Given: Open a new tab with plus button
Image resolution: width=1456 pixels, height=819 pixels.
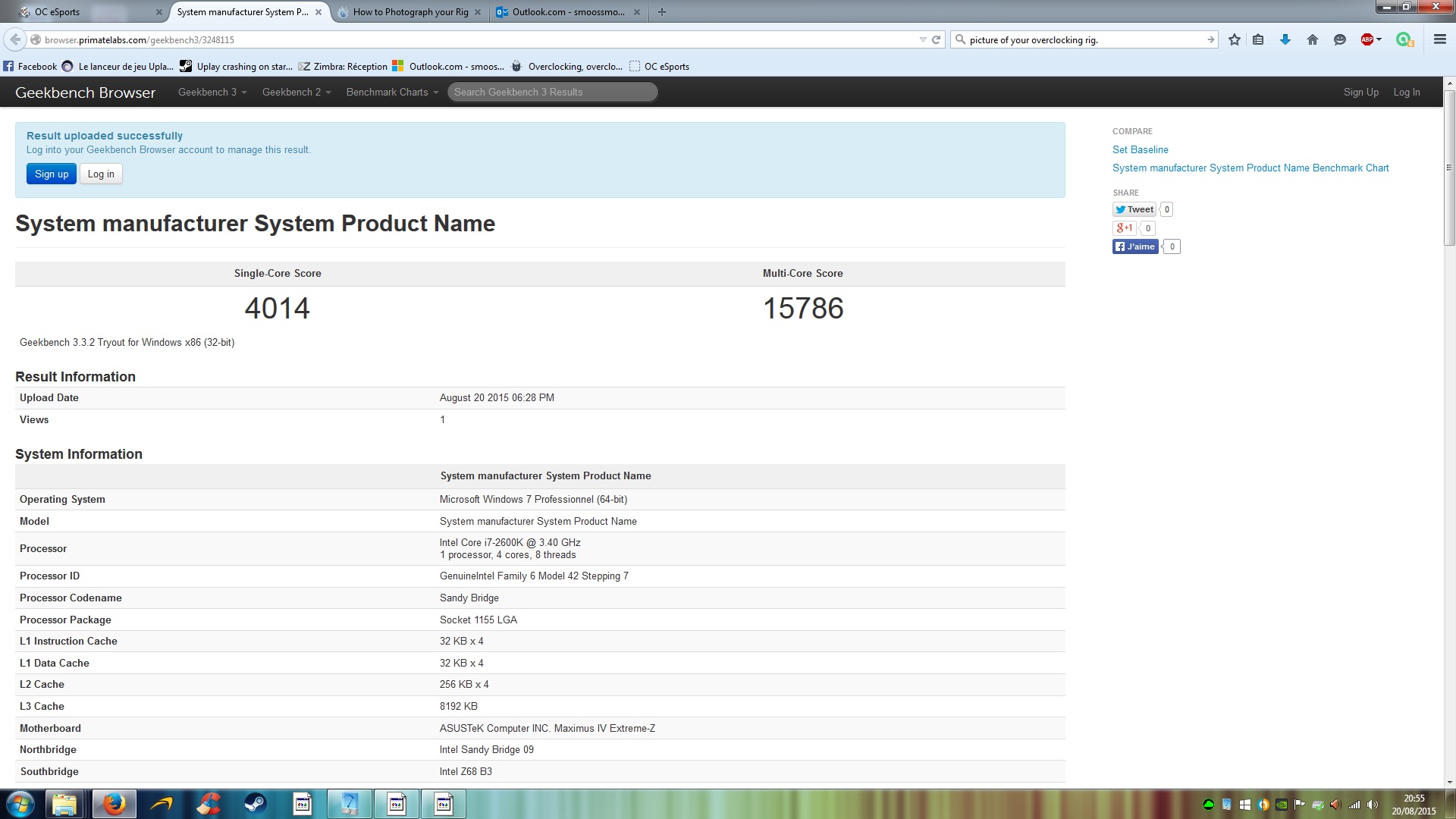Looking at the screenshot, I should (x=662, y=12).
